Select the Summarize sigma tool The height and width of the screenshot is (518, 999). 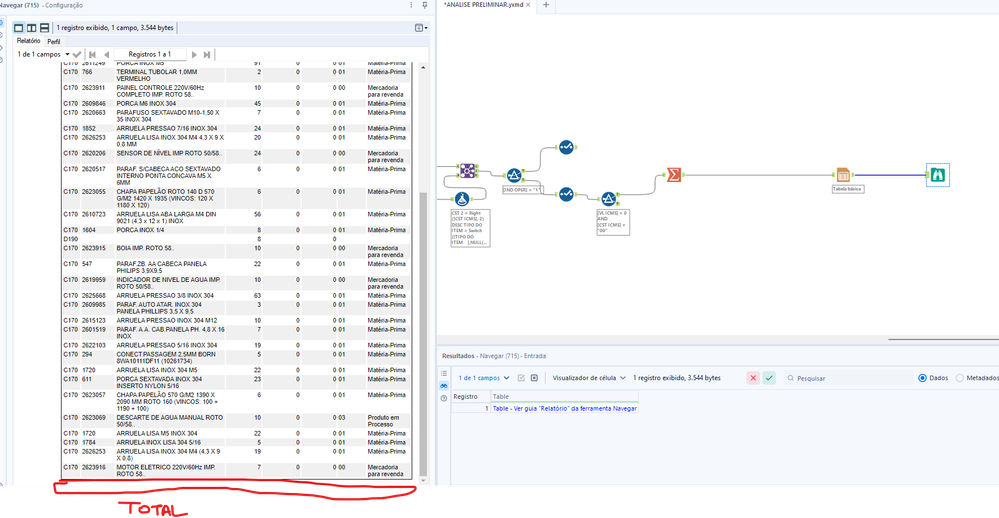point(674,175)
